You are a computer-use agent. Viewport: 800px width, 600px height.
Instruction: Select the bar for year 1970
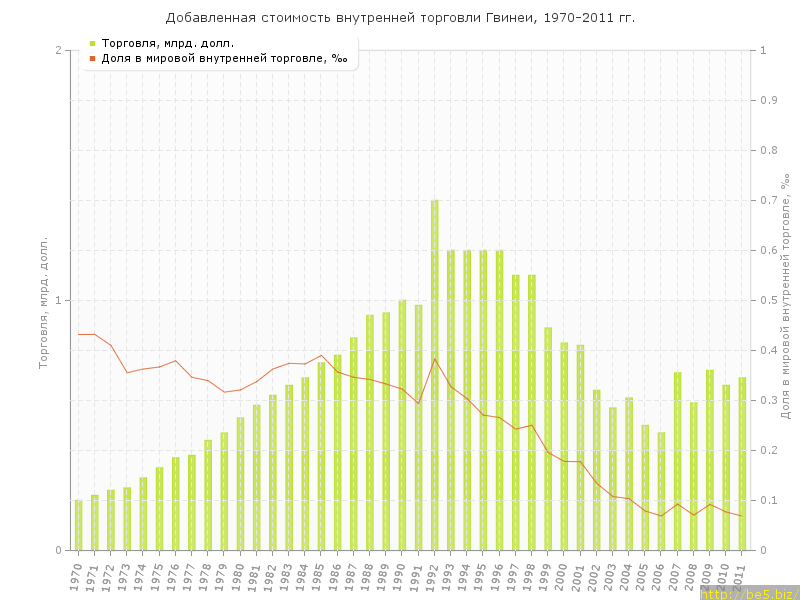78,525
